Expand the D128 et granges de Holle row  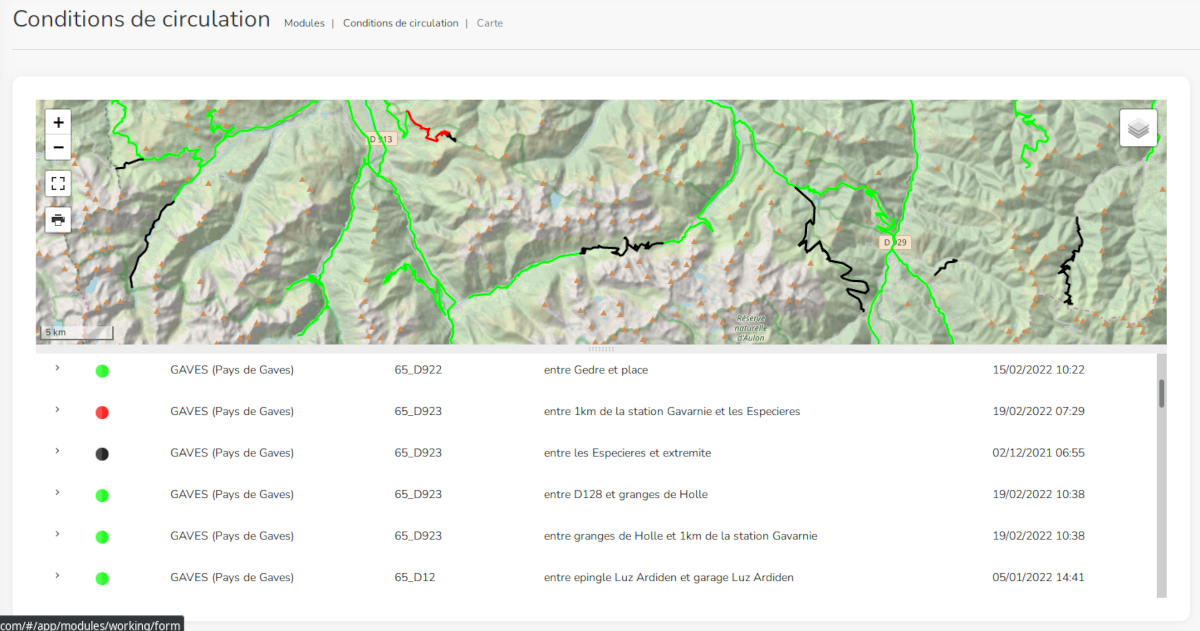tap(57, 492)
